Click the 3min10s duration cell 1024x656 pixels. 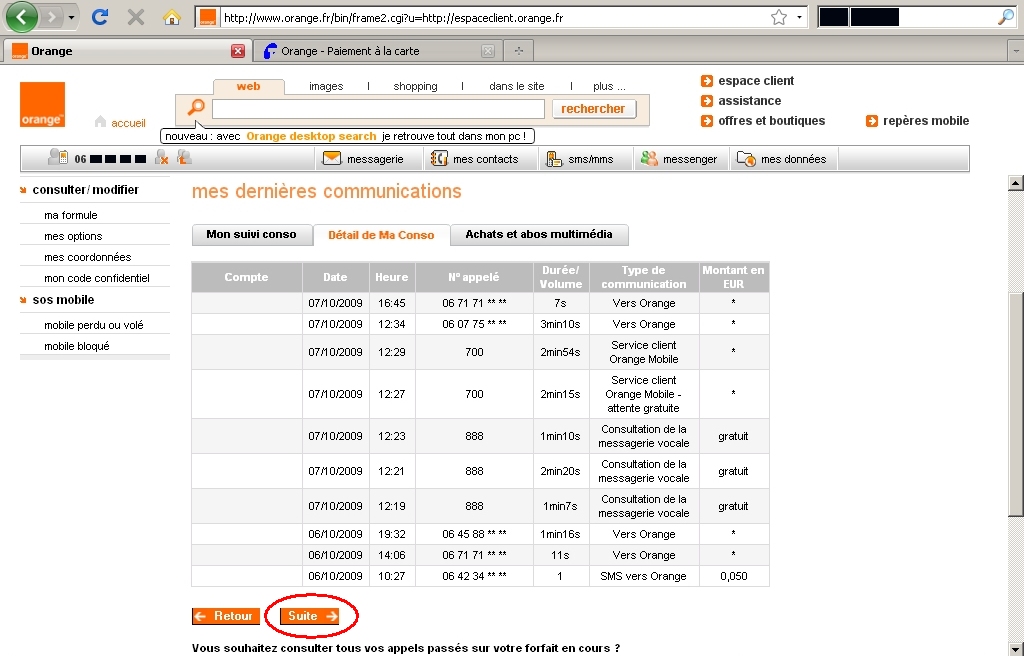(560, 324)
